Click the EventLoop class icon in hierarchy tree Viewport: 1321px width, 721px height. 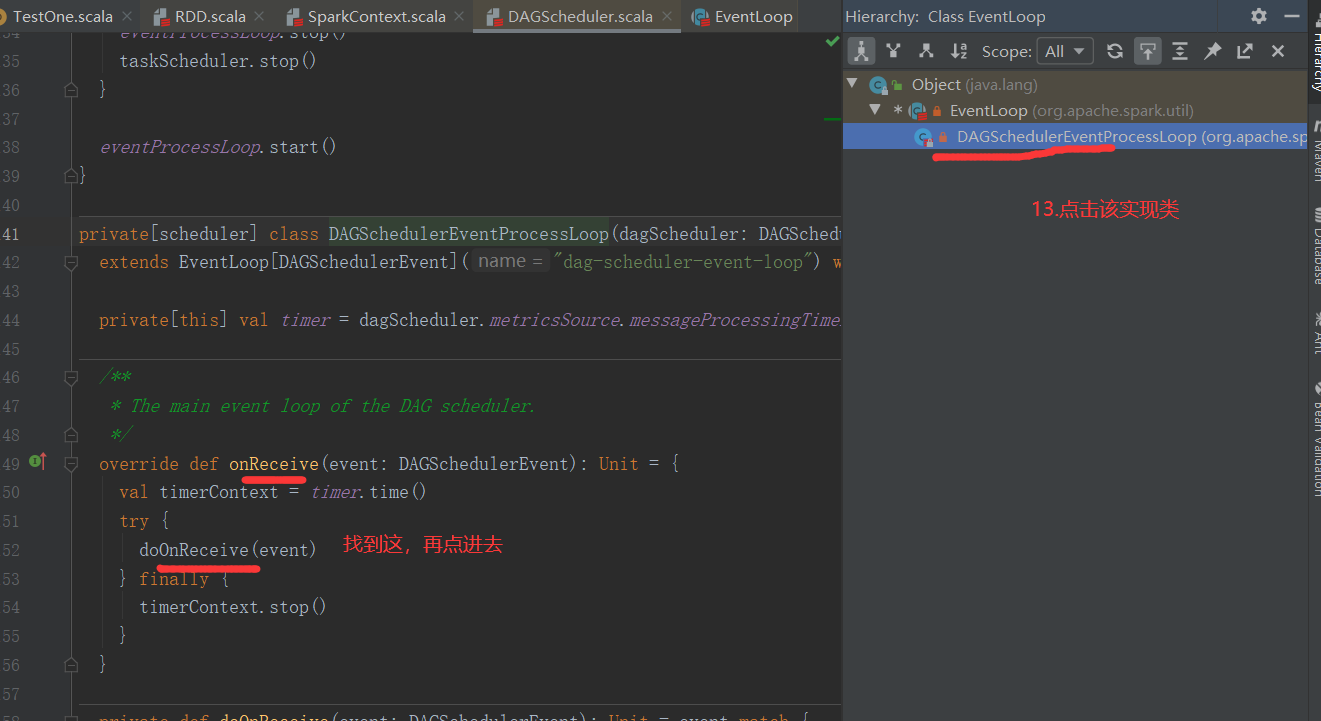[x=918, y=111]
